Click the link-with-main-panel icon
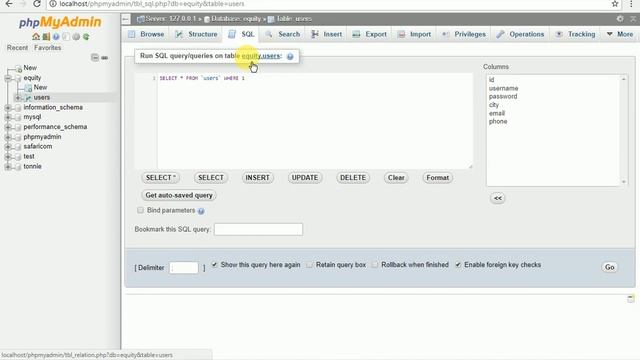640x360 pixels. (104, 58)
